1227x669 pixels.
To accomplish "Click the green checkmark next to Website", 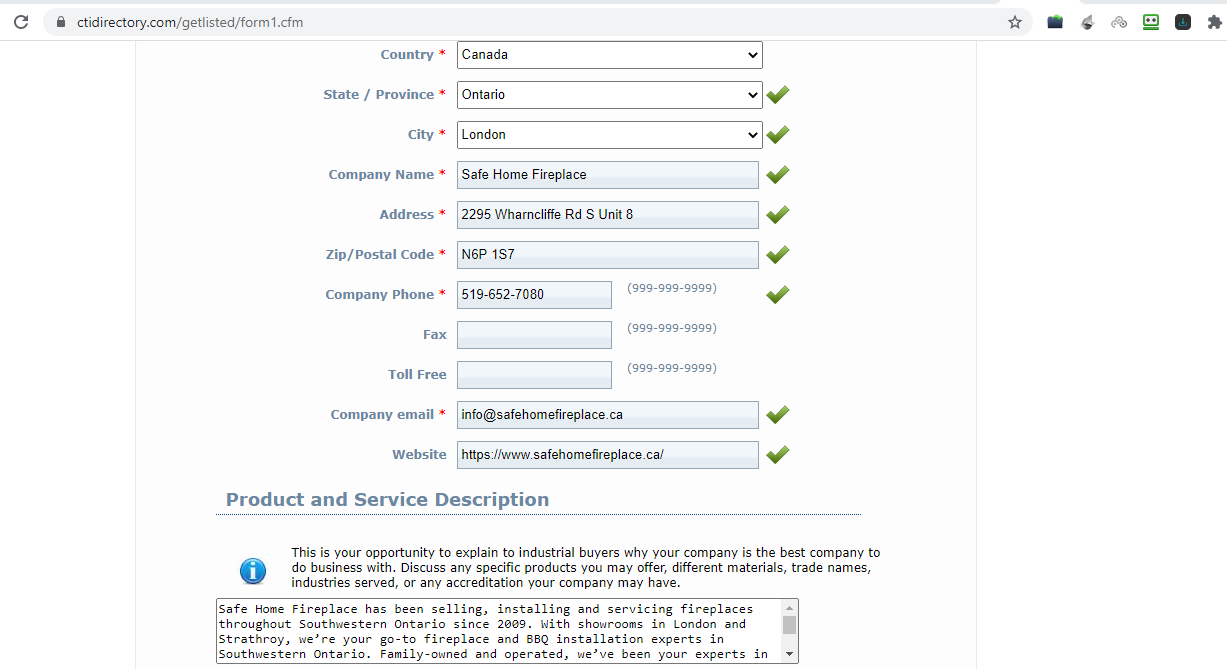I will coord(778,455).
